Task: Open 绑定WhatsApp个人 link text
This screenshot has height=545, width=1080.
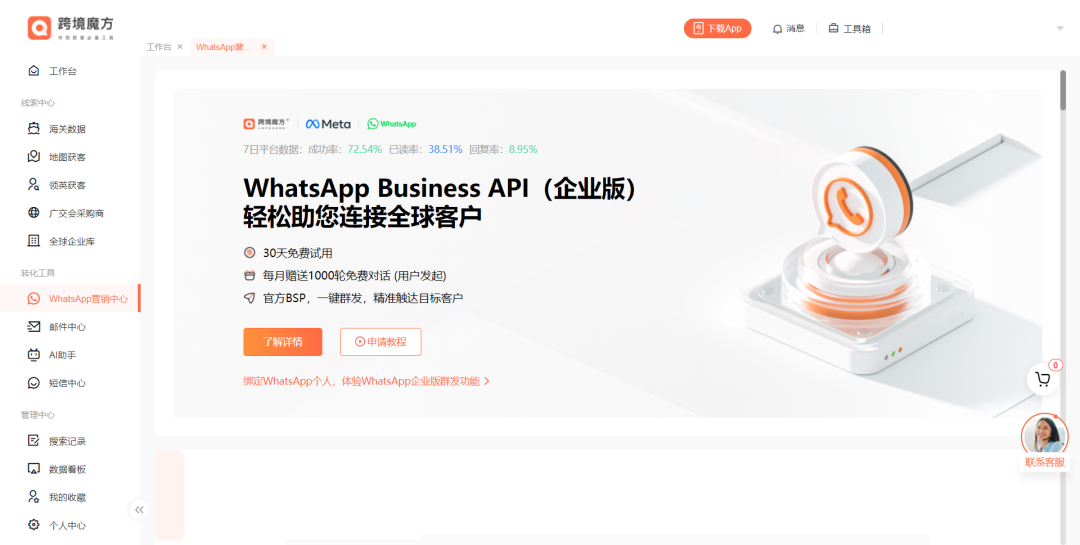Action: click(361, 381)
